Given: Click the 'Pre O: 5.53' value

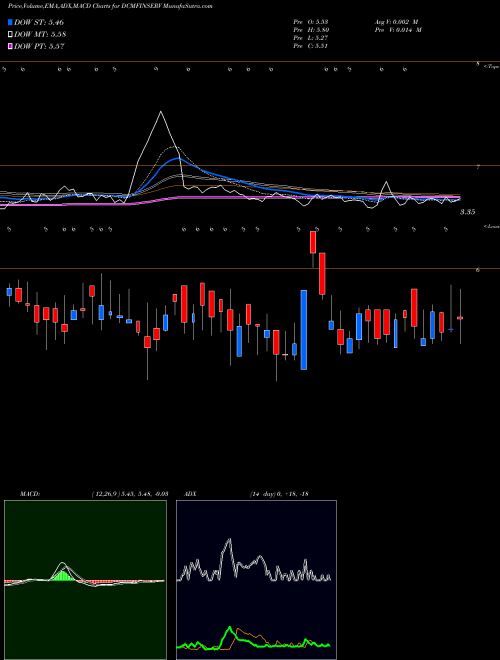Looking at the screenshot, I should tap(311, 22).
